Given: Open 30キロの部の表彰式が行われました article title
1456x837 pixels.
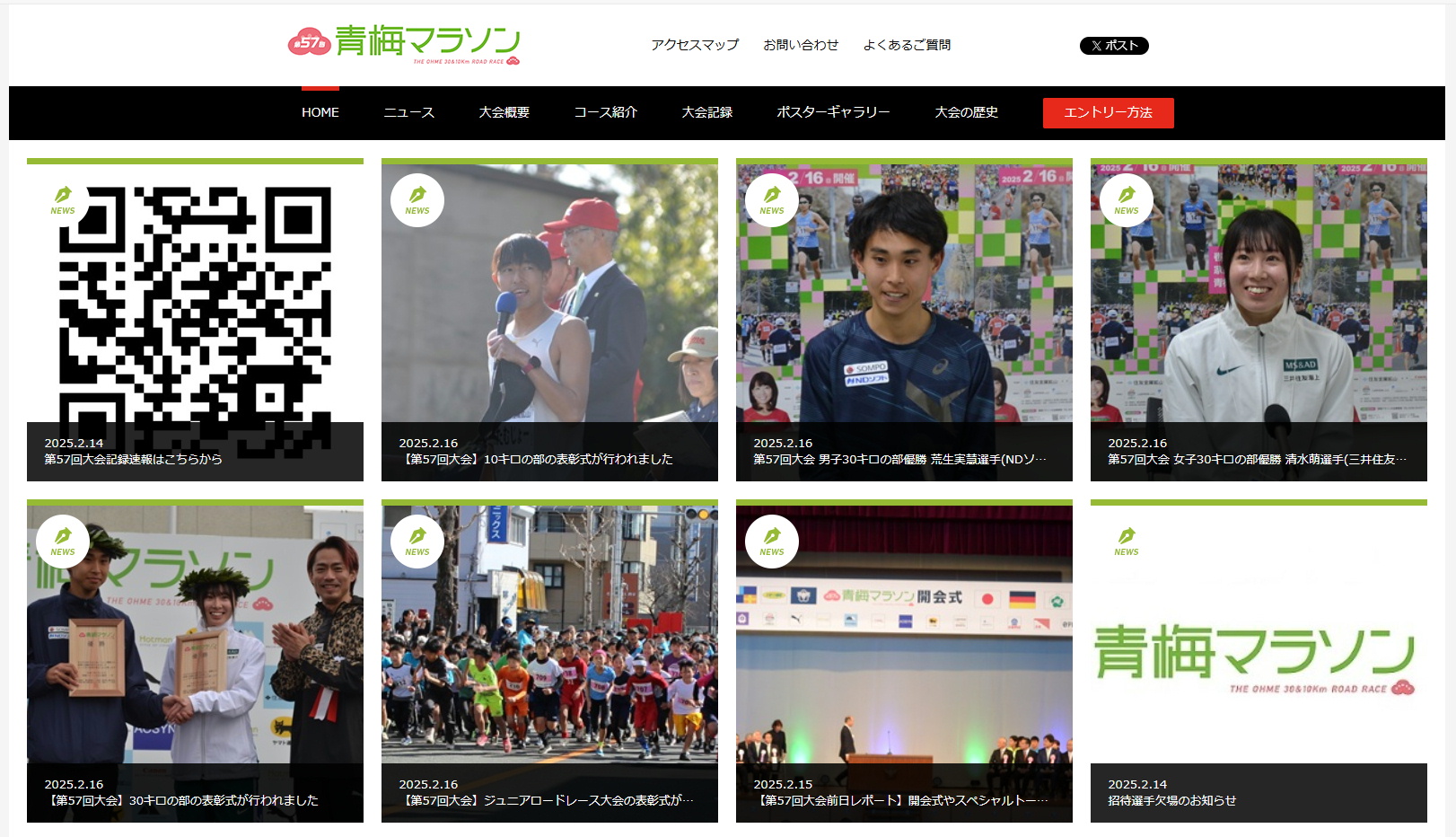Looking at the screenshot, I should [x=181, y=800].
